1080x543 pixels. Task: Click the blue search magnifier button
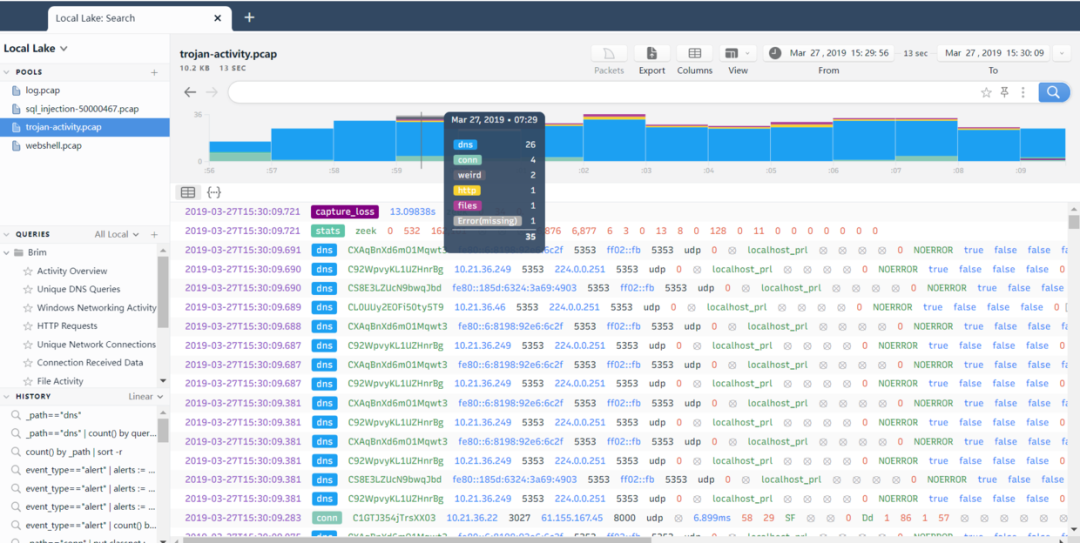point(1054,92)
